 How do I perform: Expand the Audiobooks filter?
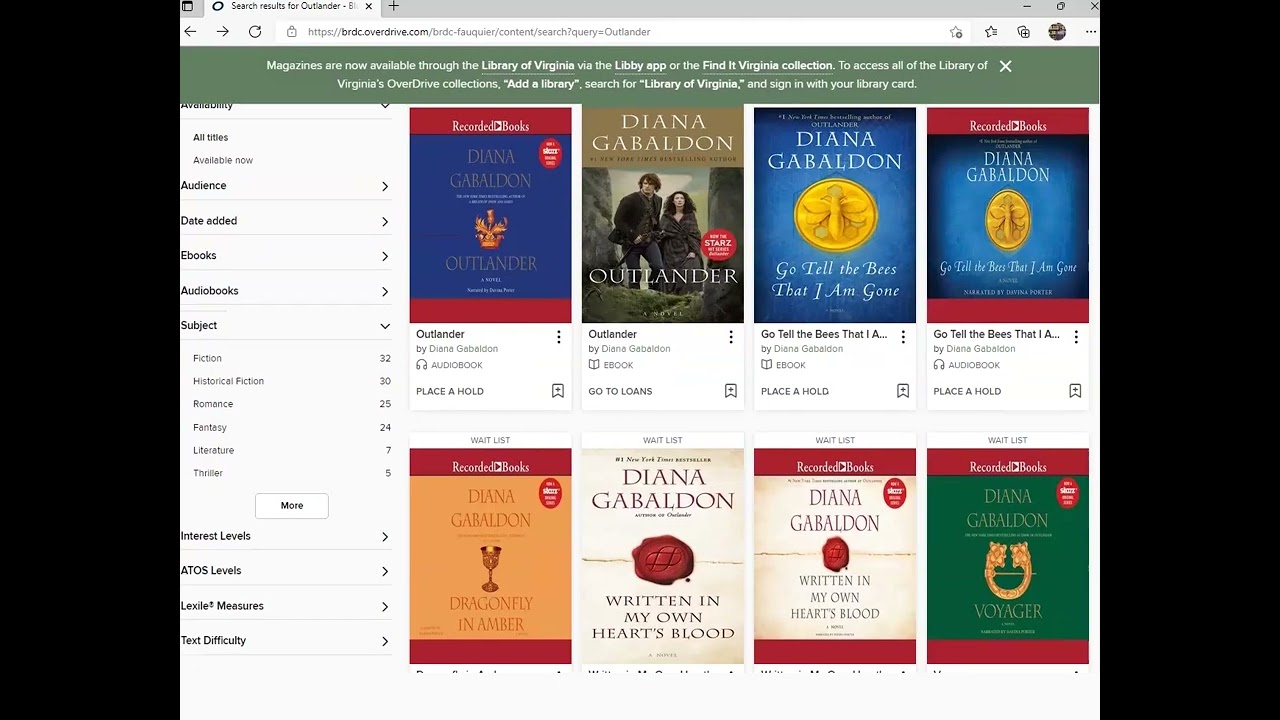pos(285,291)
